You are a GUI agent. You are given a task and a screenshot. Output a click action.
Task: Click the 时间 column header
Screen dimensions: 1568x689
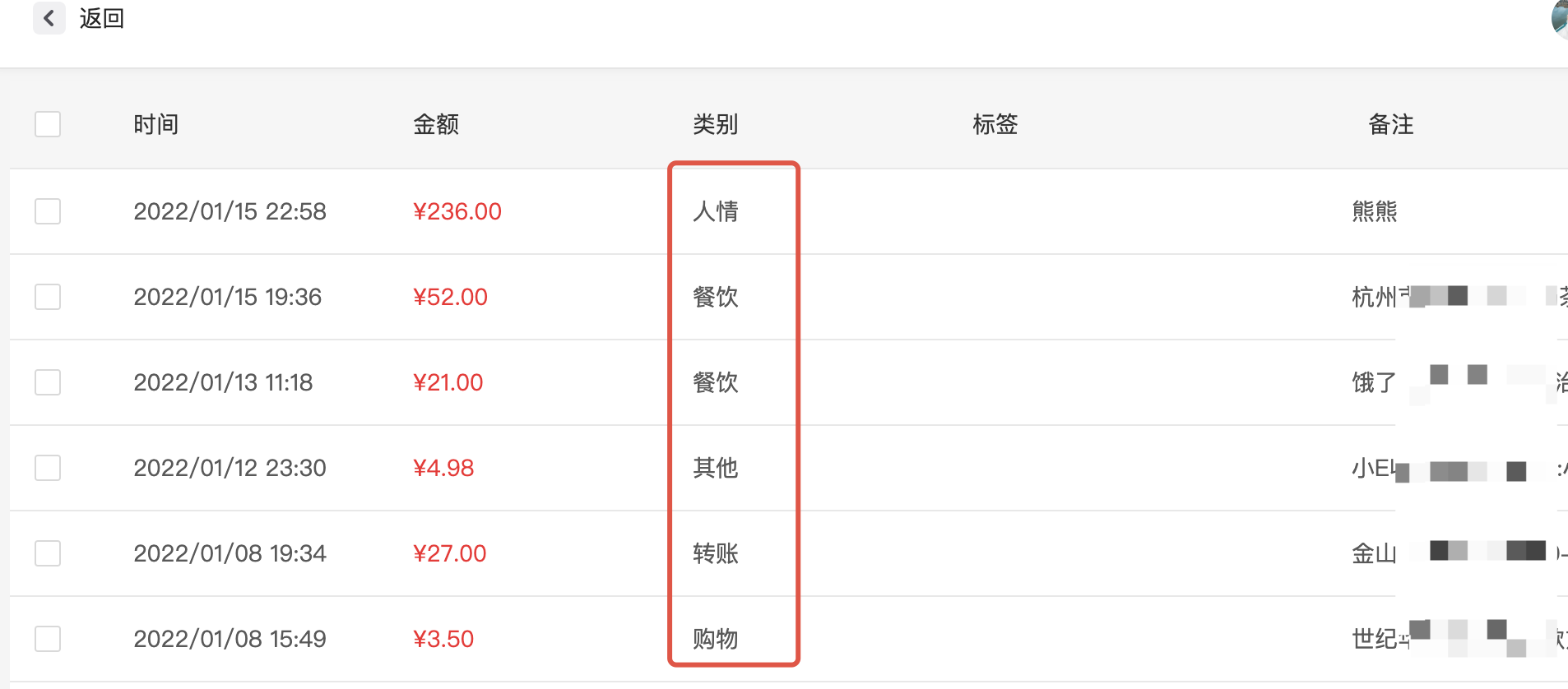pyautogui.click(x=156, y=124)
